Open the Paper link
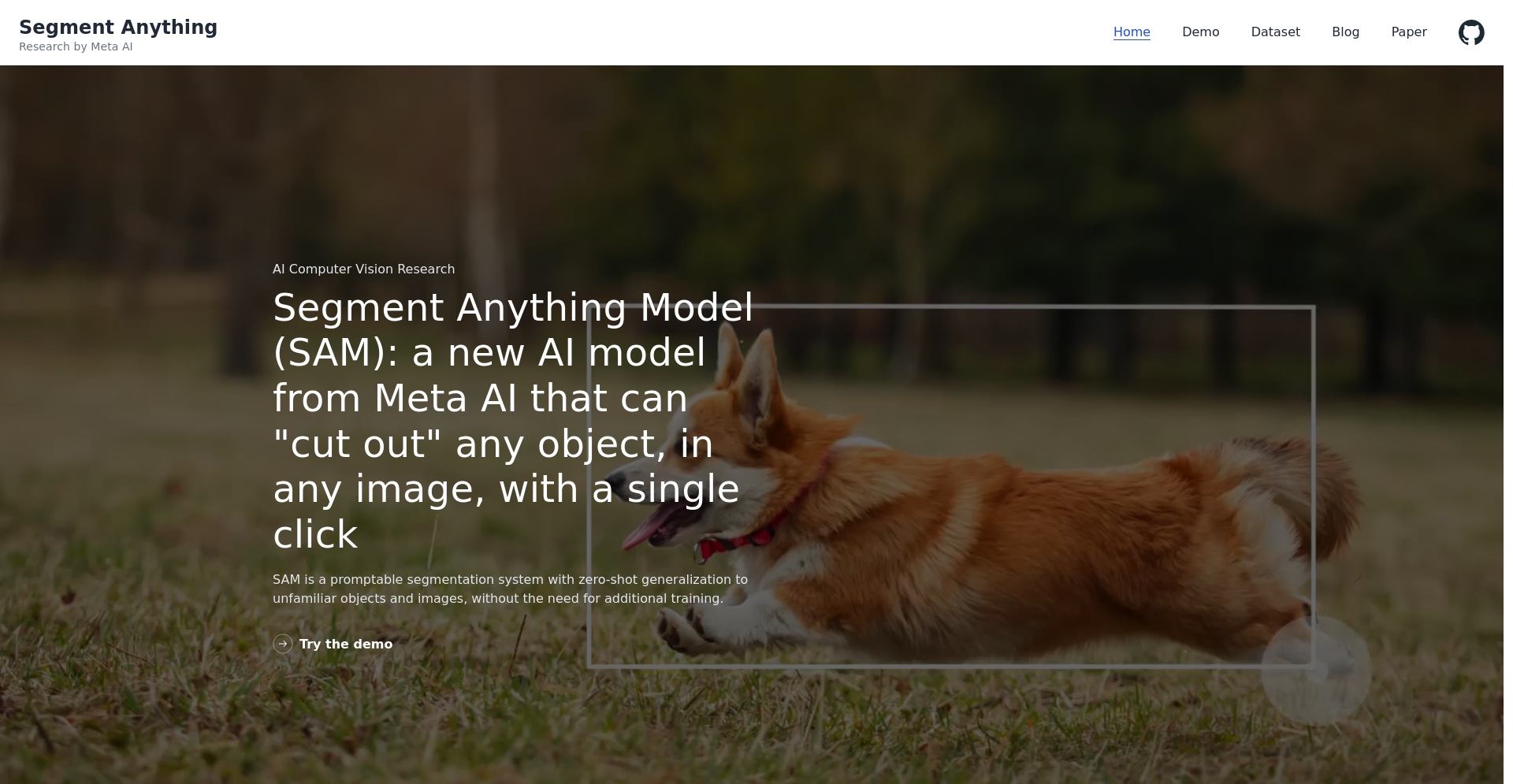 pos(1409,32)
